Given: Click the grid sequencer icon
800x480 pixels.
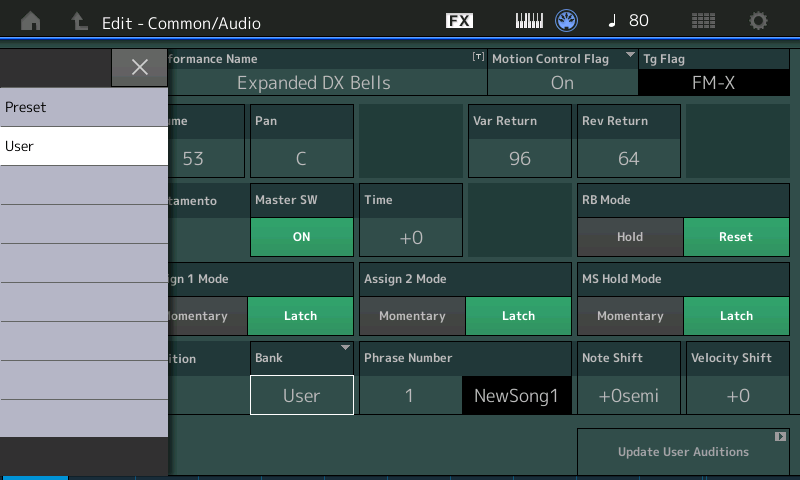Looking at the screenshot, I should (703, 21).
